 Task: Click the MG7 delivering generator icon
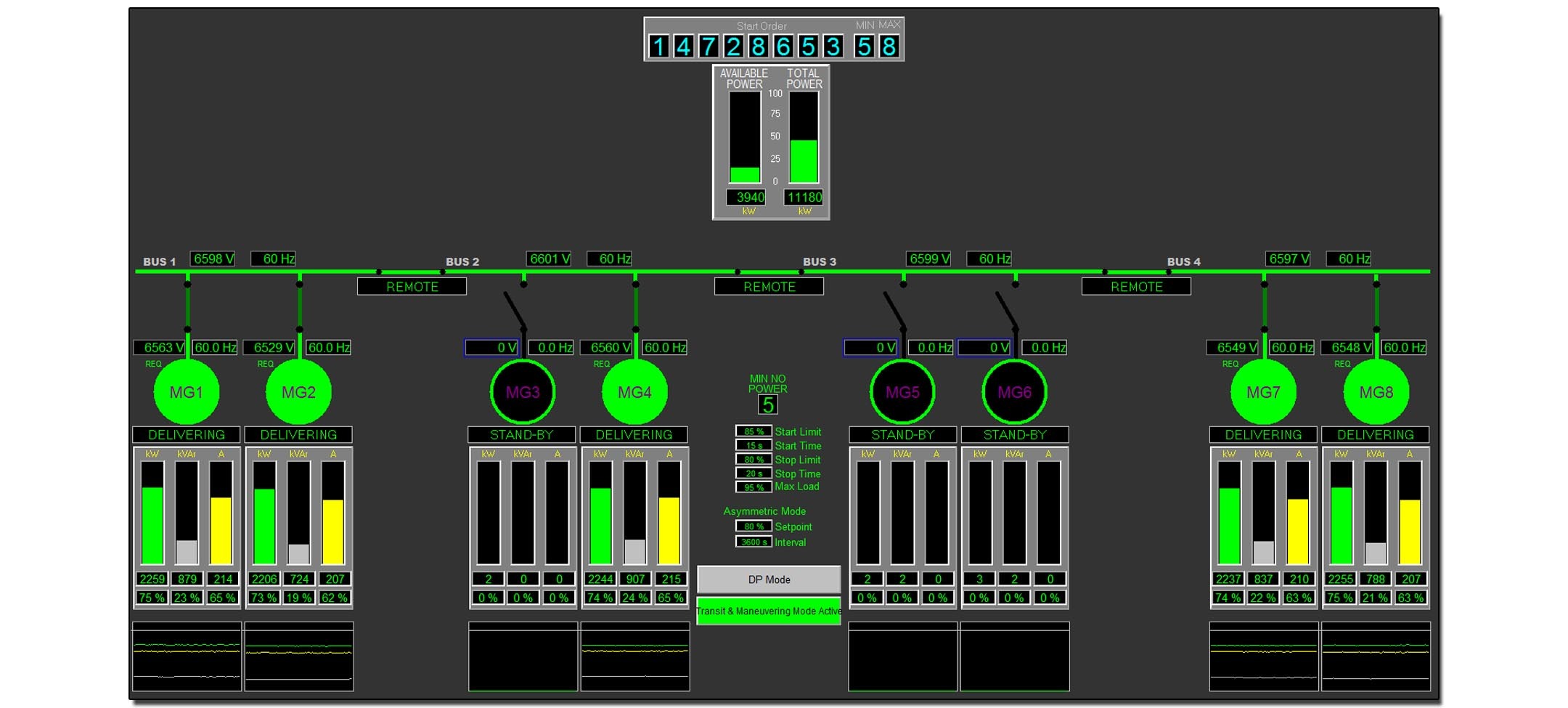[x=1263, y=392]
